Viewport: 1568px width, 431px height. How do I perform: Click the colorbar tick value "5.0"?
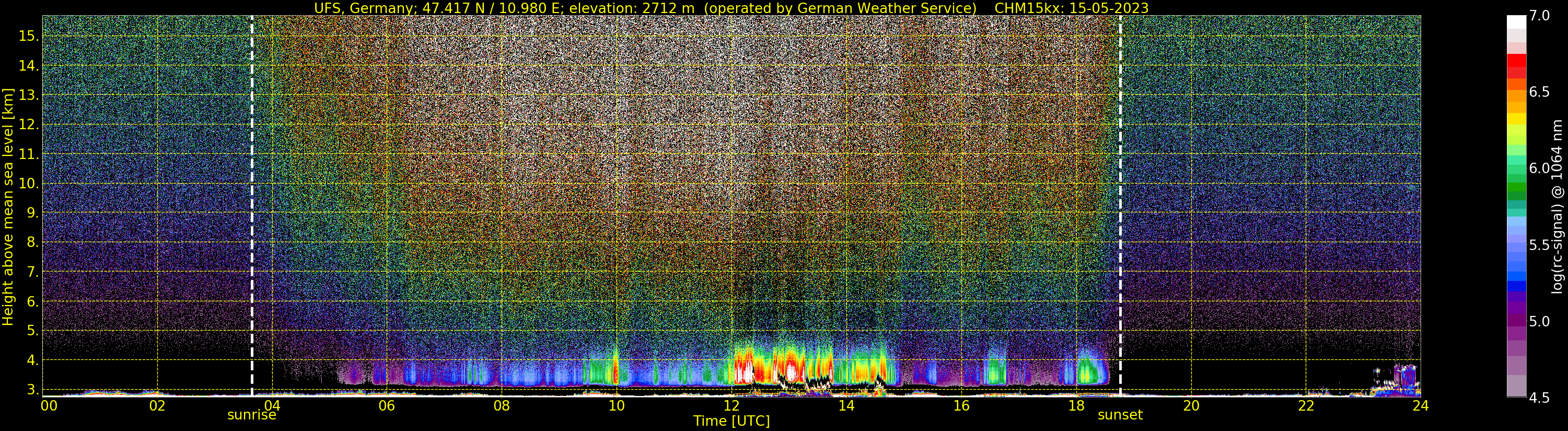[1539, 321]
